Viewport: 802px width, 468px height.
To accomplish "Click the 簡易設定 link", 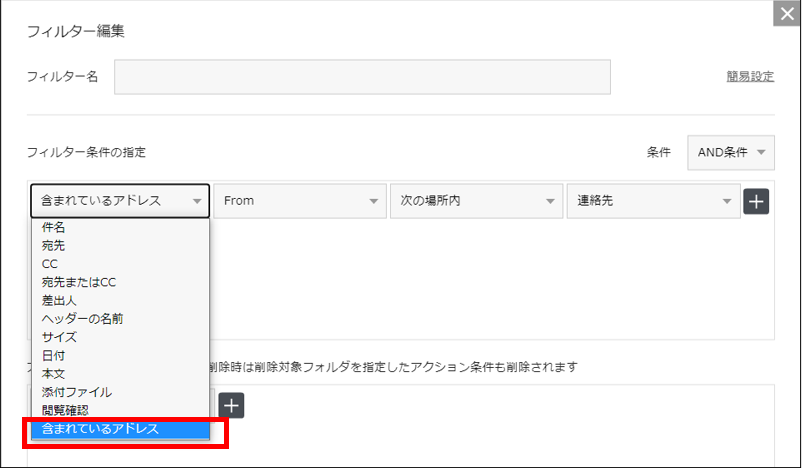I will (x=749, y=77).
